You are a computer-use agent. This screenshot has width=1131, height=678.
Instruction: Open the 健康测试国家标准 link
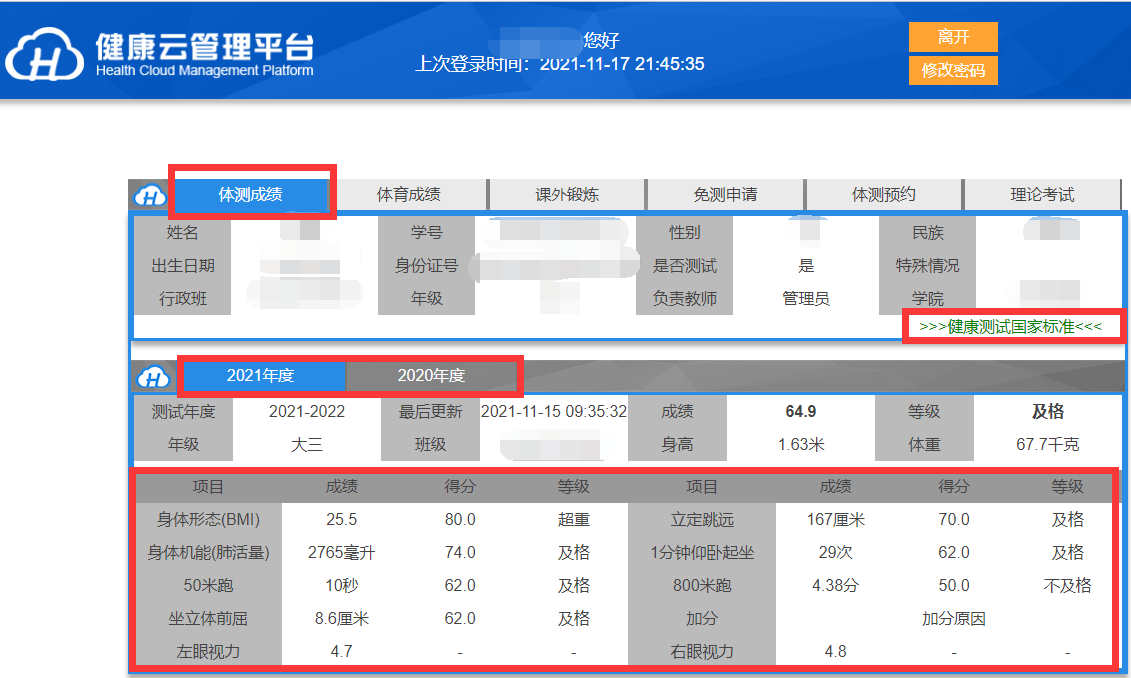[x=1010, y=327]
